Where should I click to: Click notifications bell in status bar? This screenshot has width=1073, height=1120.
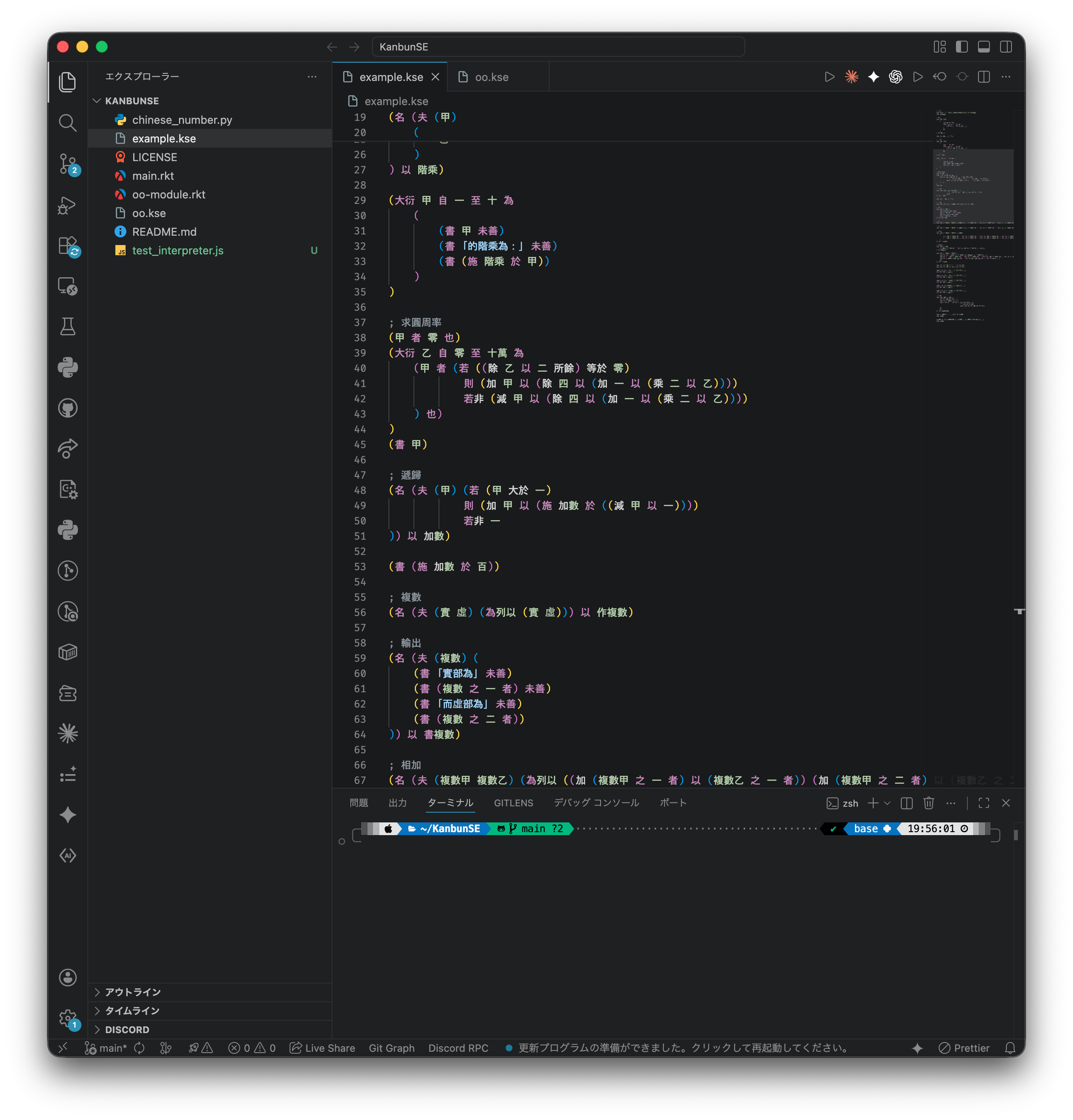click(x=1010, y=1048)
